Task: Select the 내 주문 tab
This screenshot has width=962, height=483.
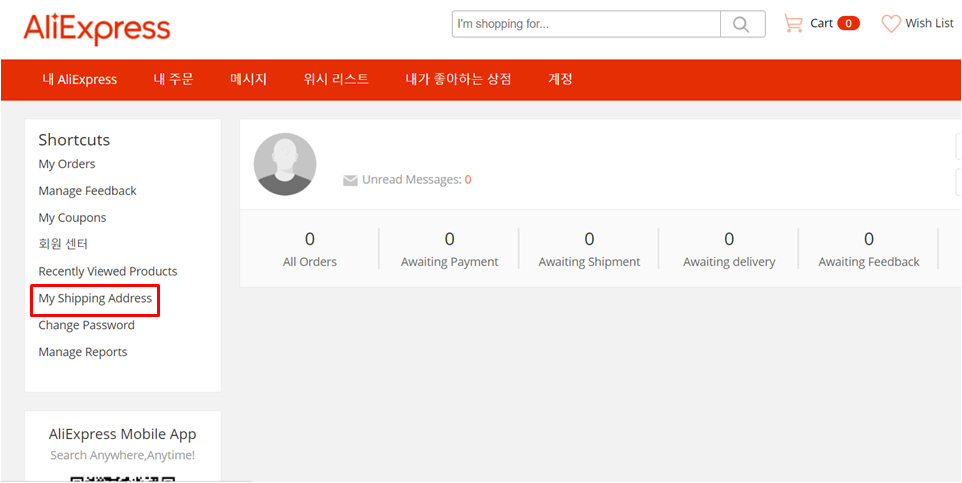Action: [174, 79]
